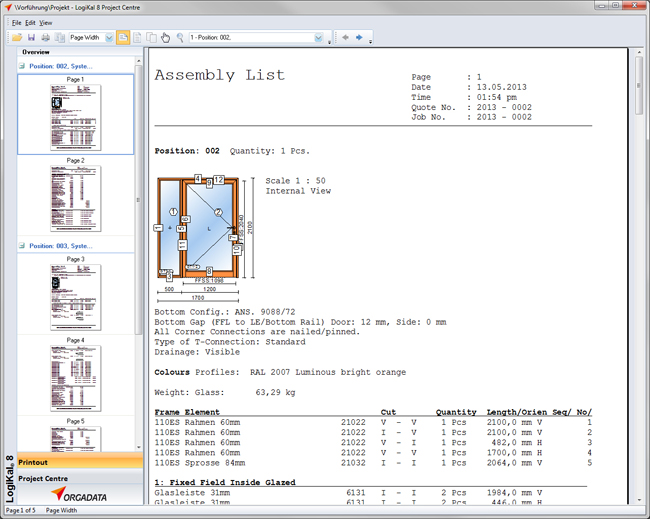Image resolution: width=650 pixels, height=519 pixels.
Task: Click the '1: Fixed Field Inside Glazed' heading
Action: (x=225, y=482)
